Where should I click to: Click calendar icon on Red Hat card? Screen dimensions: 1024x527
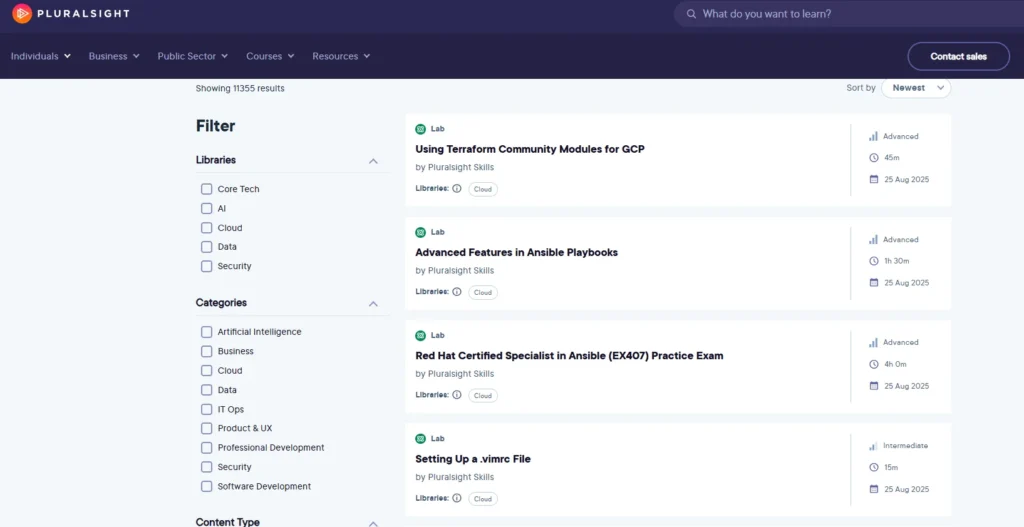pos(874,386)
